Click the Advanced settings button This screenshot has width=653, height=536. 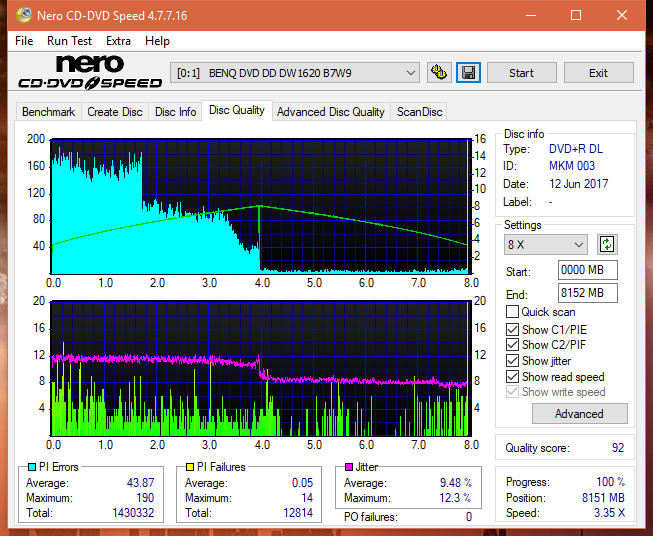pyautogui.click(x=579, y=414)
